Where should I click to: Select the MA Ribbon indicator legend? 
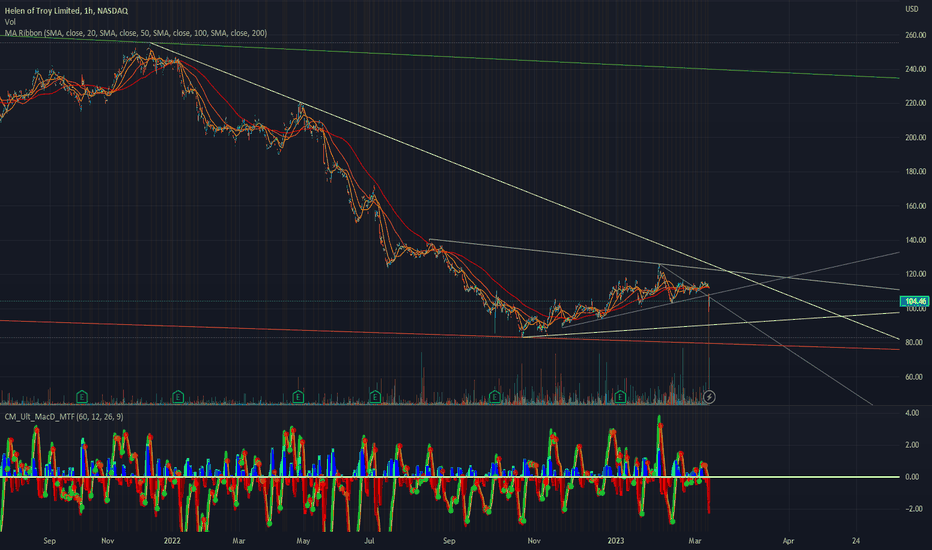tap(136, 33)
